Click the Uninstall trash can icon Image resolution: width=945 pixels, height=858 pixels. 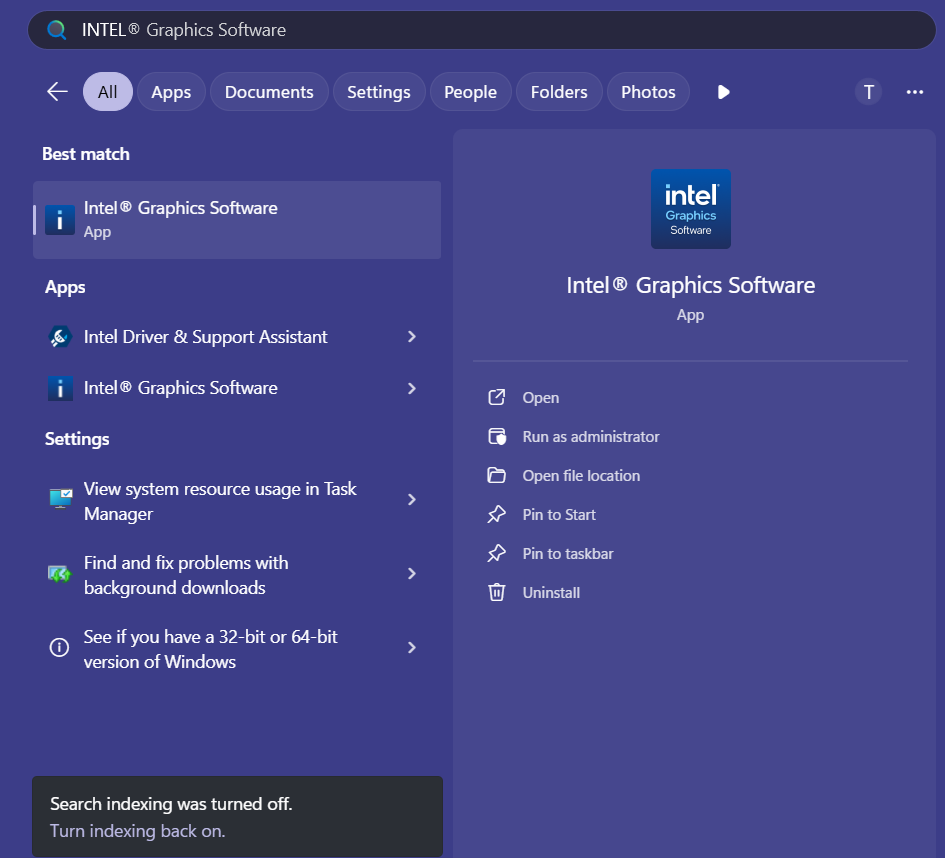pyautogui.click(x=497, y=592)
